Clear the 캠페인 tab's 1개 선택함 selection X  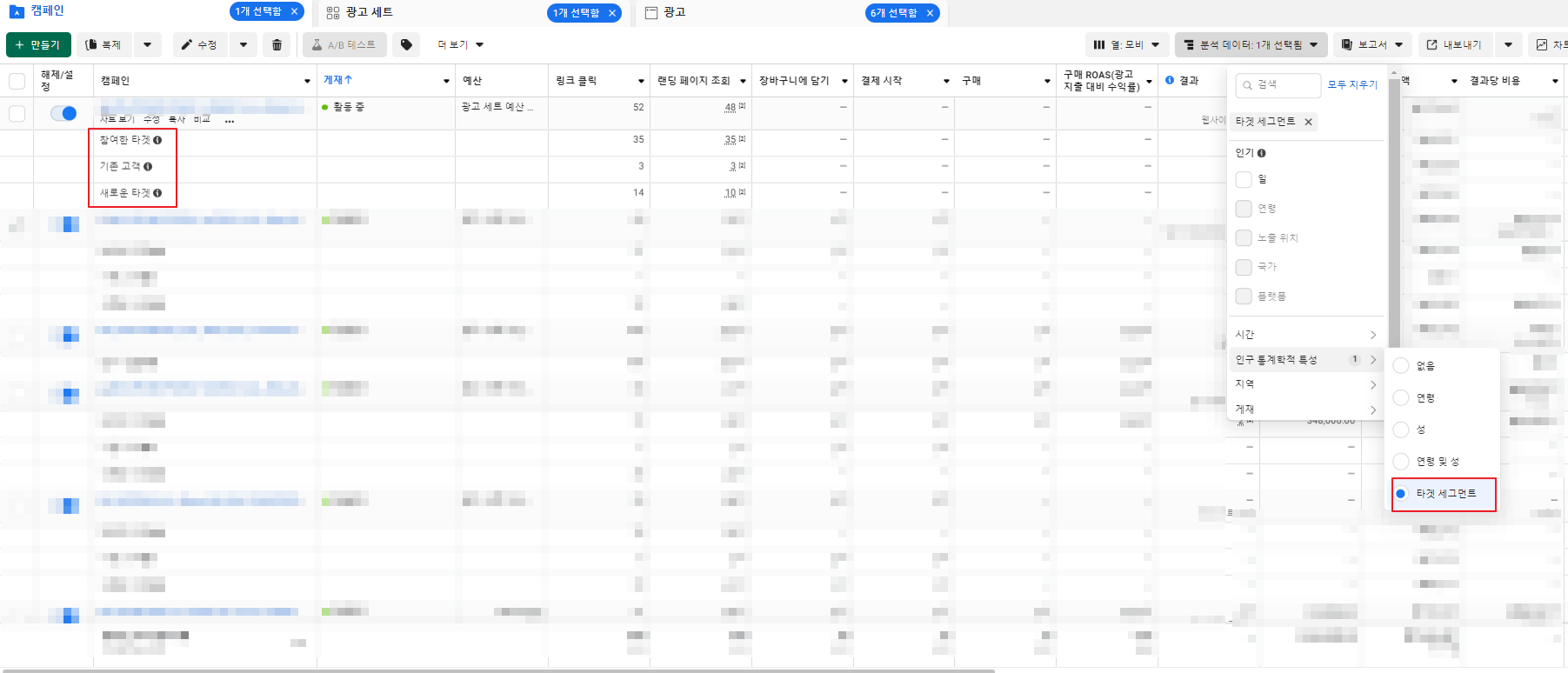coord(295,11)
